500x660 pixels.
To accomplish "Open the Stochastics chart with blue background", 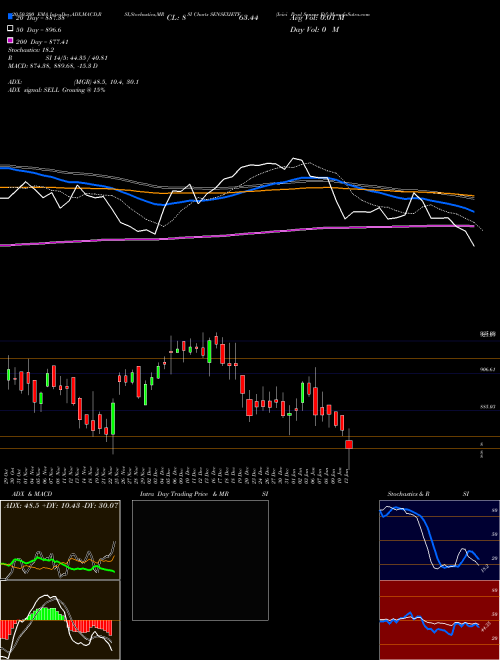I will (439, 540).
